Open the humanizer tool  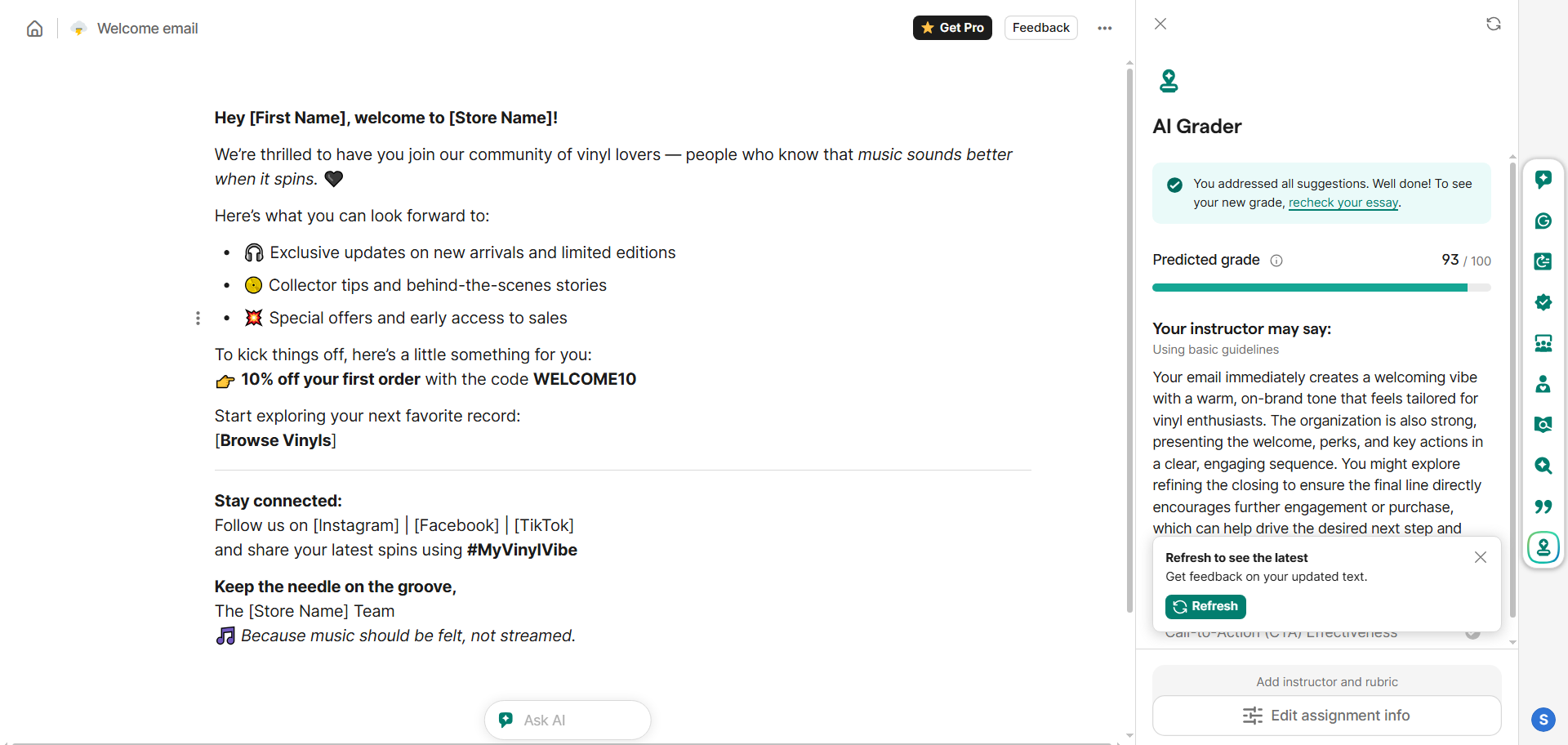(1543, 384)
